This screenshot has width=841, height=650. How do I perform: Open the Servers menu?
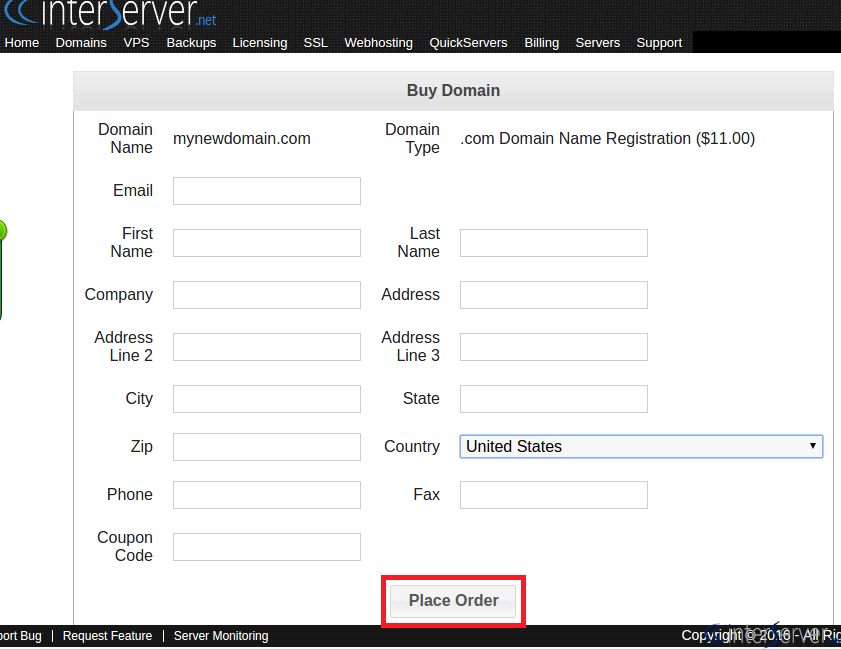[x=597, y=43]
